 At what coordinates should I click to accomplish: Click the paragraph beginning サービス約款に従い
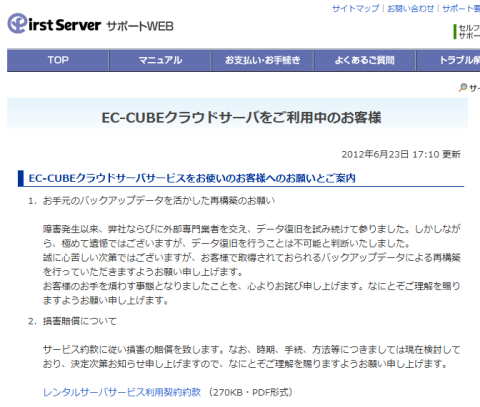[252, 357]
